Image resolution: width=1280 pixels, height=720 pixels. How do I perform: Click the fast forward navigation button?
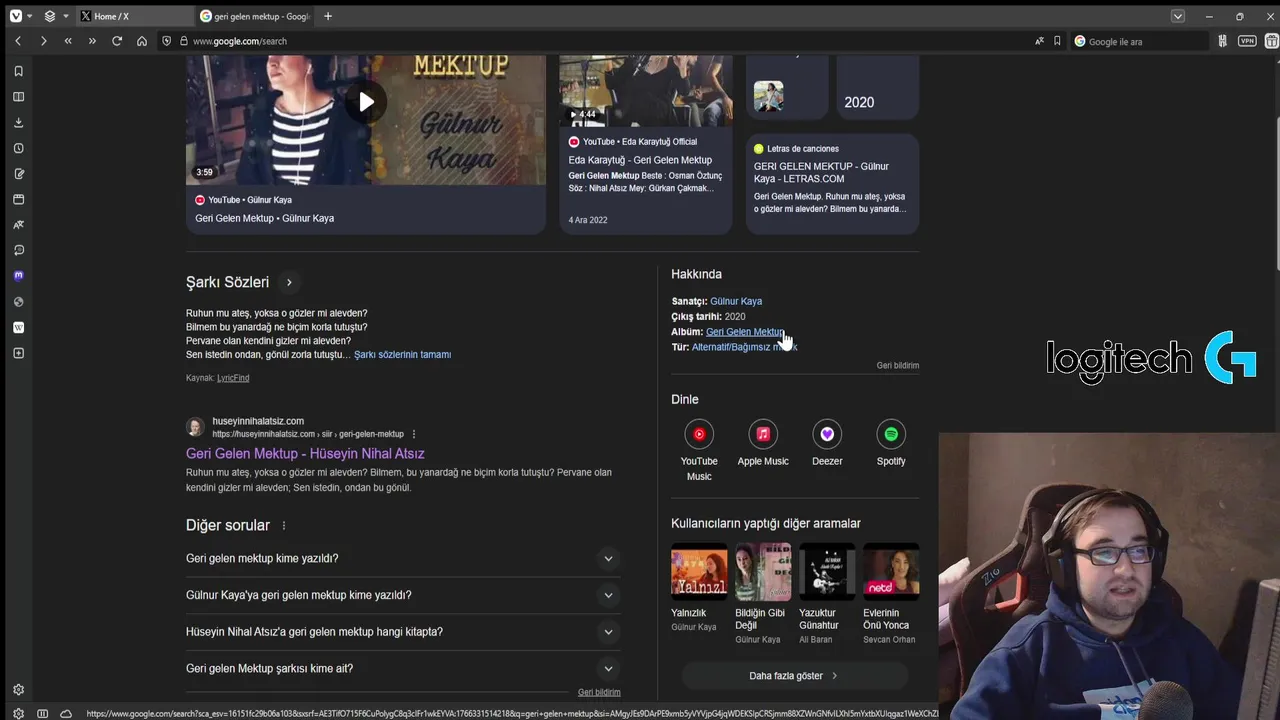tap(92, 41)
